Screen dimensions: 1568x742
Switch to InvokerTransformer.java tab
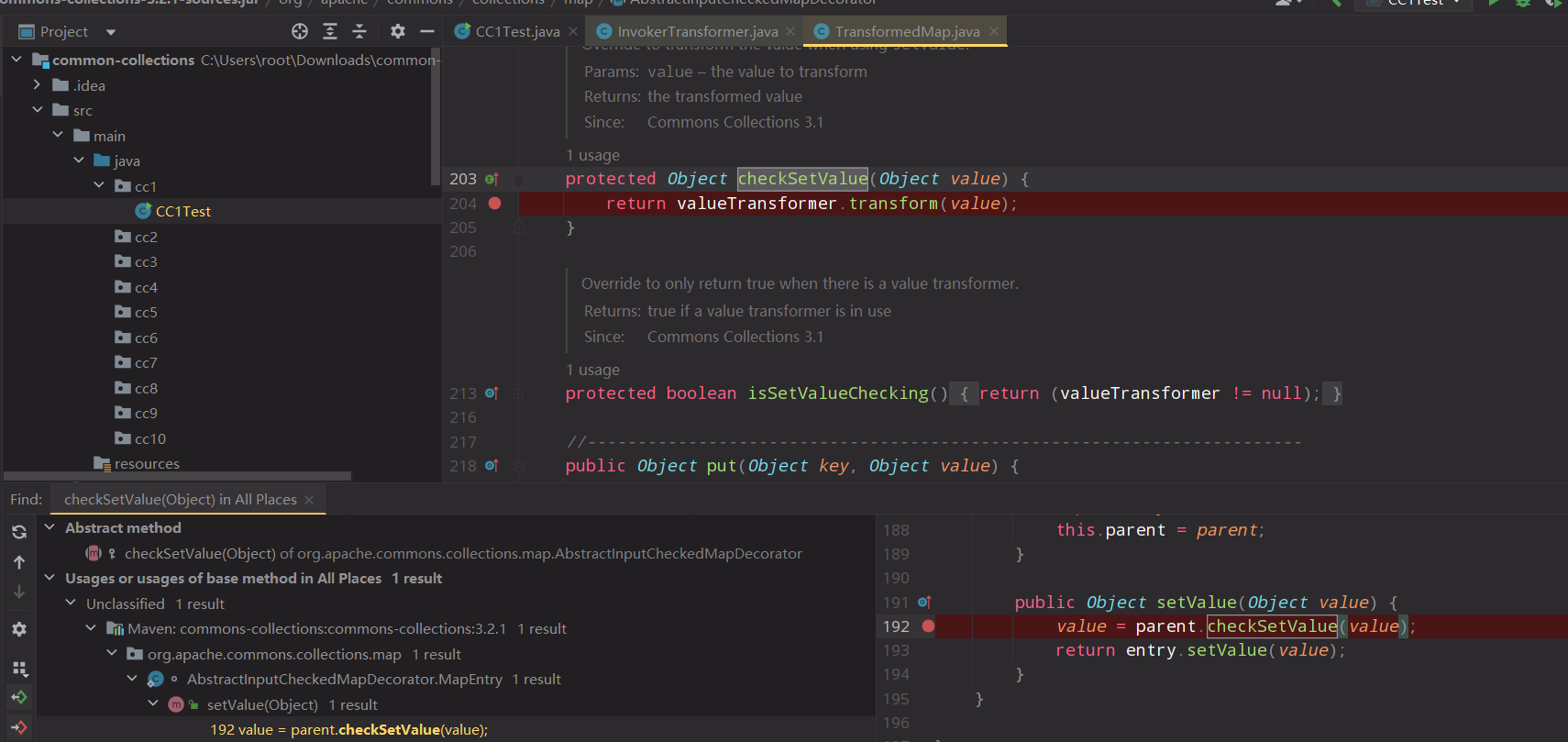[x=697, y=32]
